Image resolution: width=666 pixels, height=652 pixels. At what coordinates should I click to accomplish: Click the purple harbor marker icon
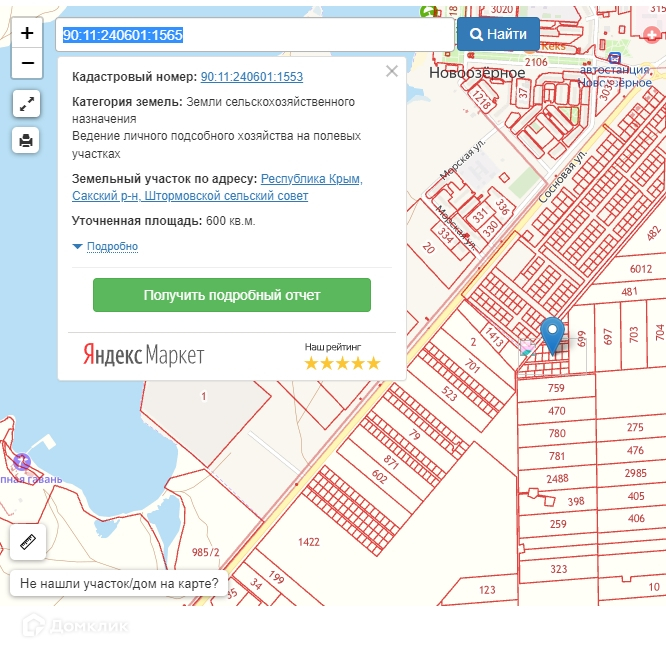[x=22, y=462]
